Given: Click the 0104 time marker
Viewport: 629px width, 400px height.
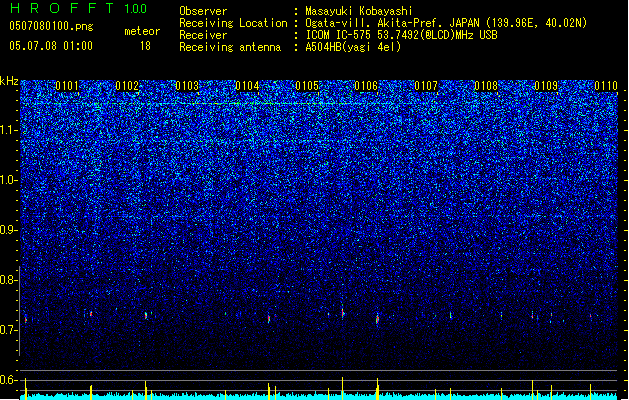Looking at the screenshot, I should pyautogui.click(x=247, y=86).
